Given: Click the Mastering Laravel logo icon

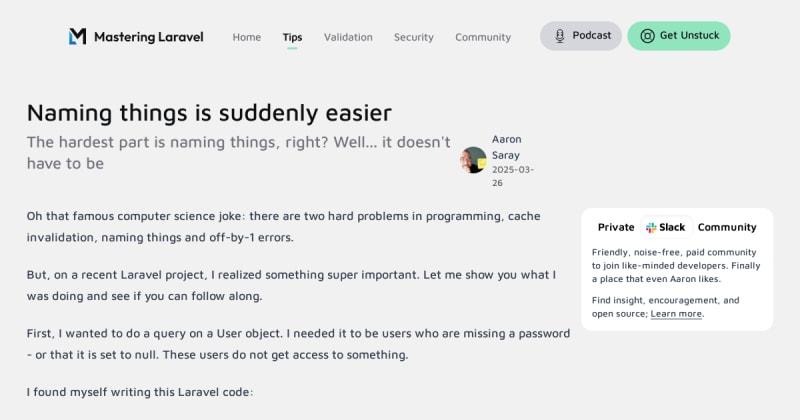Looking at the screenshot, I should point(77,37).
